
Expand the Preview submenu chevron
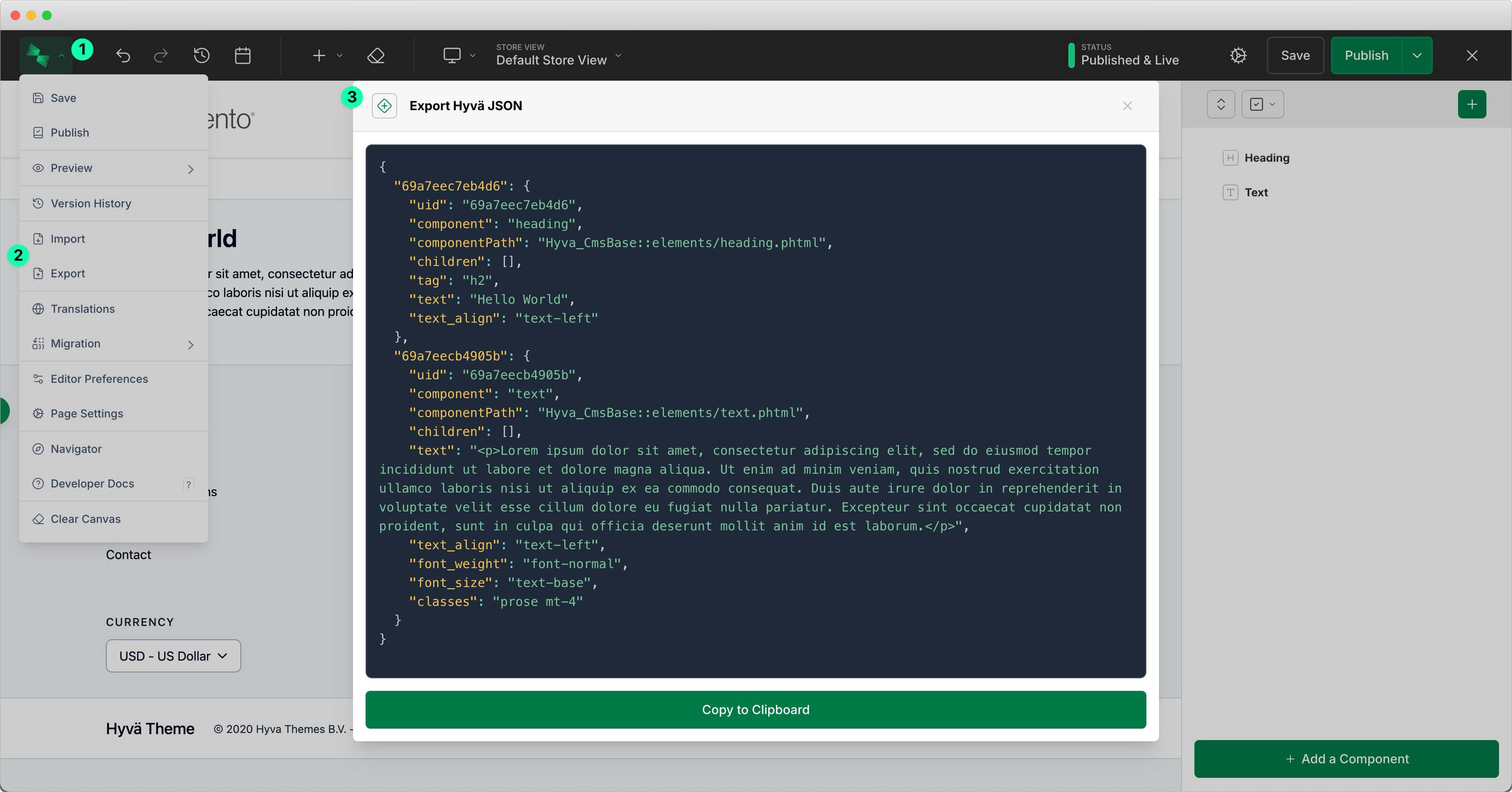(190, 169)
